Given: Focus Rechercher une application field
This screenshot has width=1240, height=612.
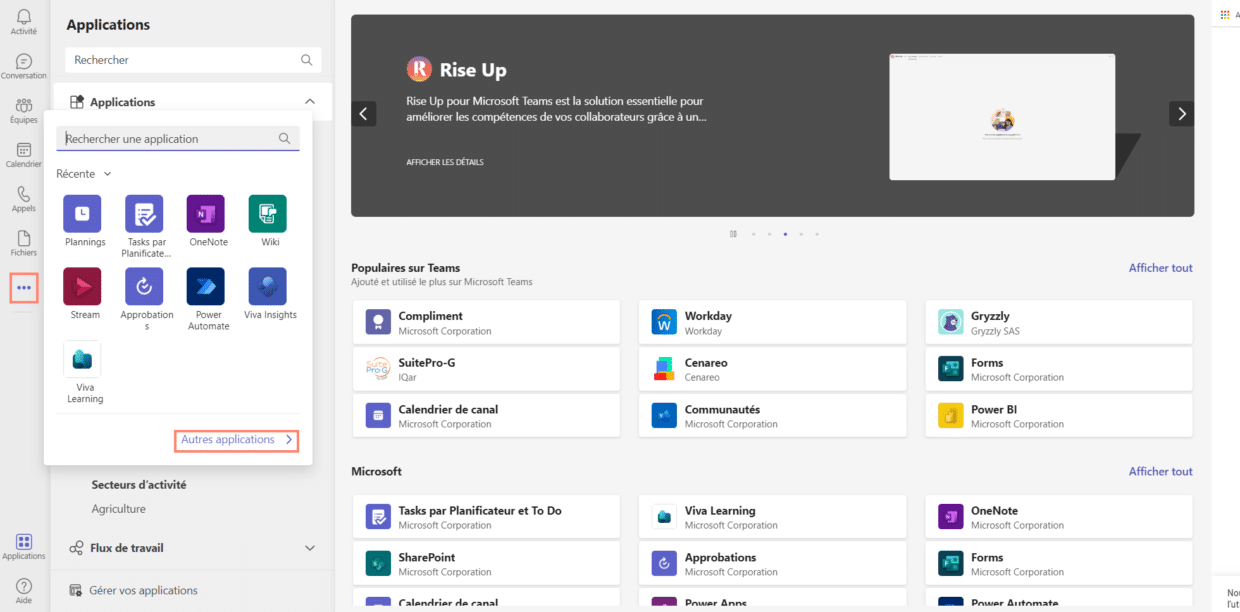Looking at the screenshot, I should pyautogui.click(x=178, y=139).
